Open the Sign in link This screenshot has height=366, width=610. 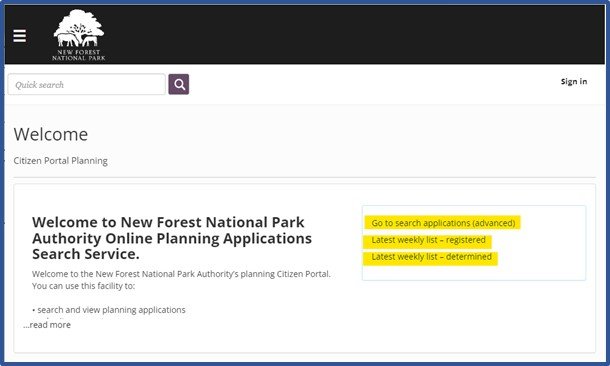(x=574, y=81)
